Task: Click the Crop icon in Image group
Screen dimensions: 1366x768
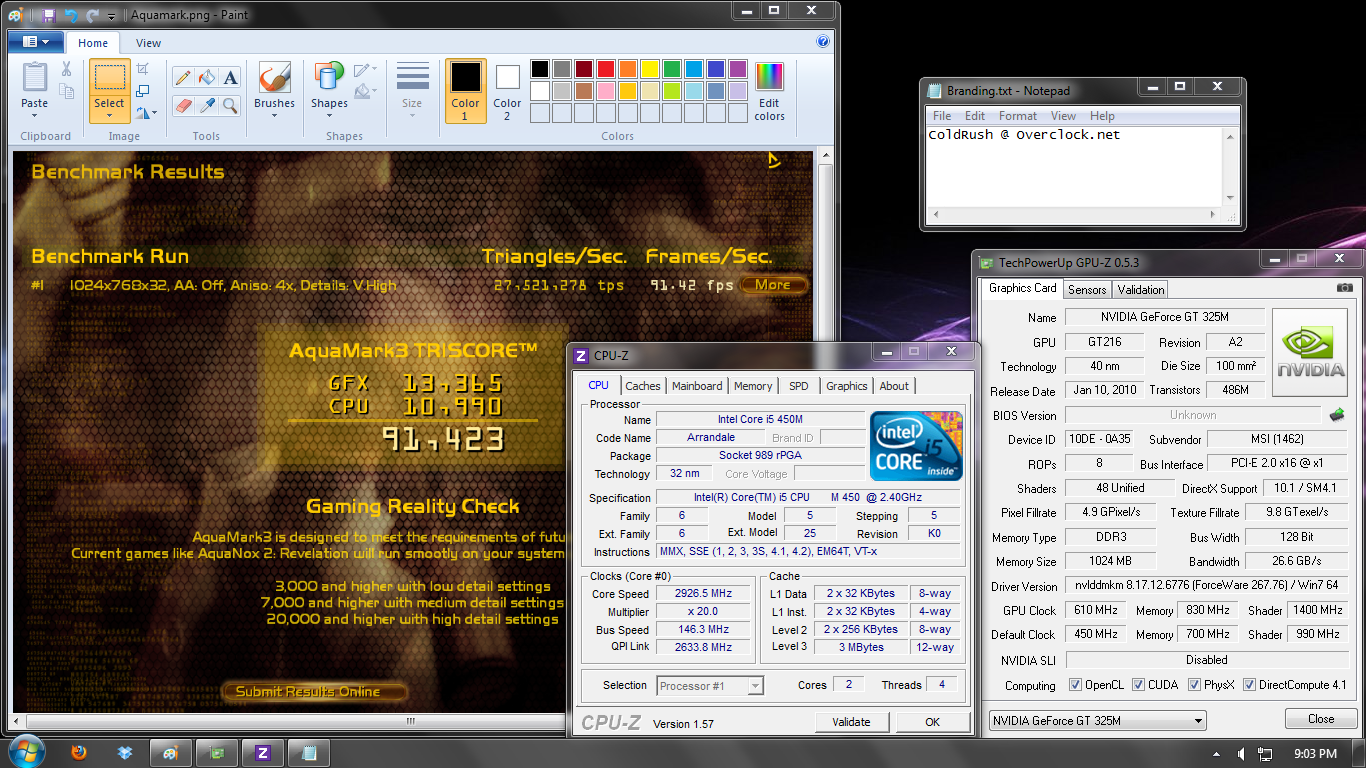Action: (x=143, y=69)
